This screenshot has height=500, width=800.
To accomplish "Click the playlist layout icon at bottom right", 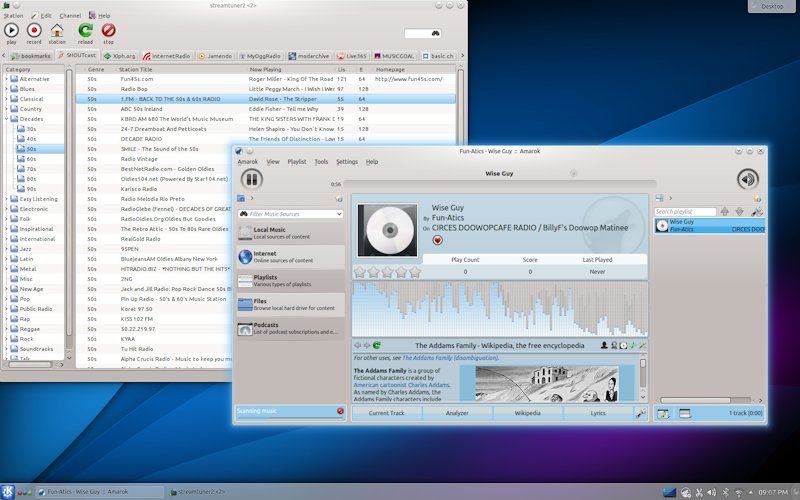I will pyautogui.click(x=685, y=413).
